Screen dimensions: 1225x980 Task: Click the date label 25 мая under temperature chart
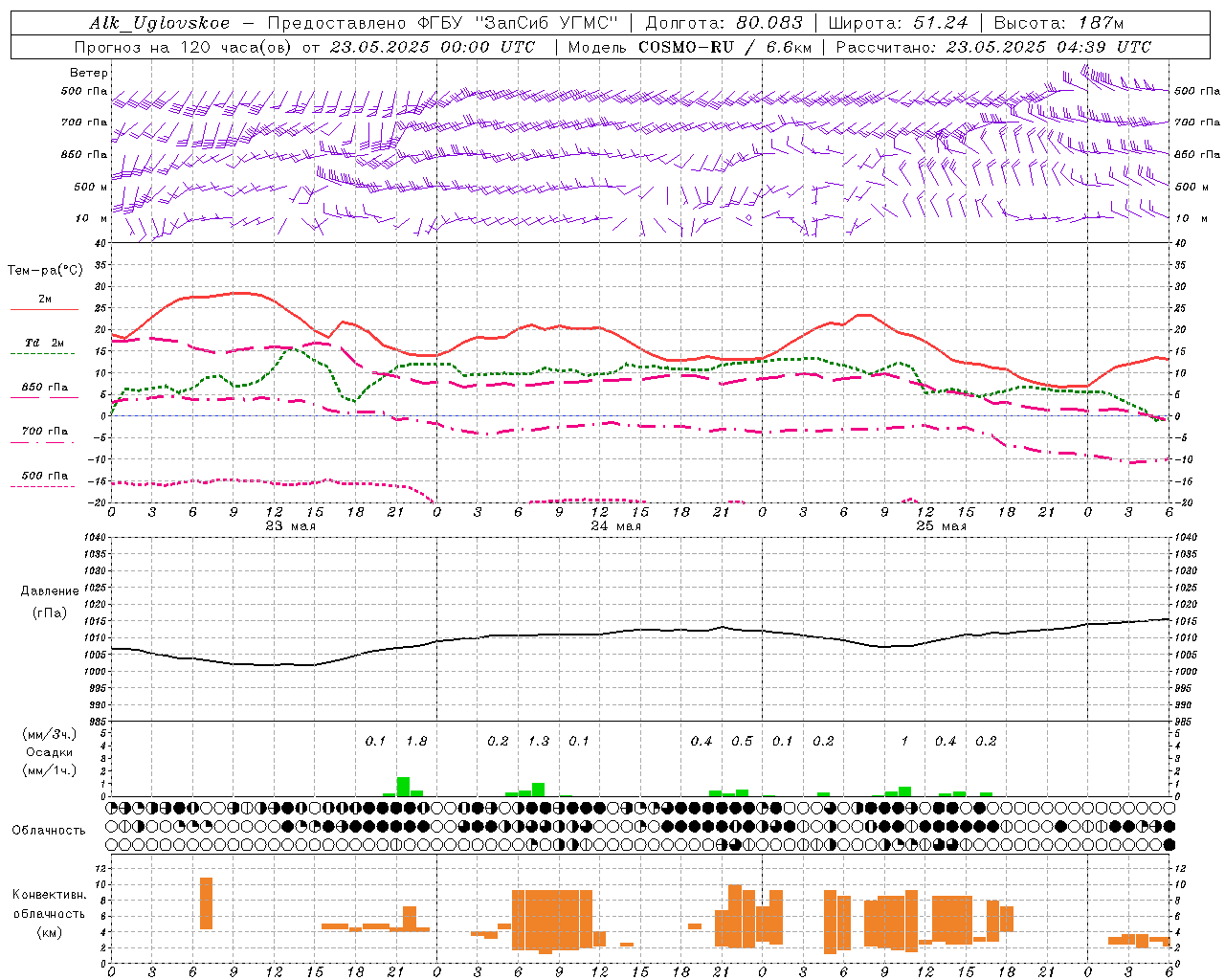[941, 525]
